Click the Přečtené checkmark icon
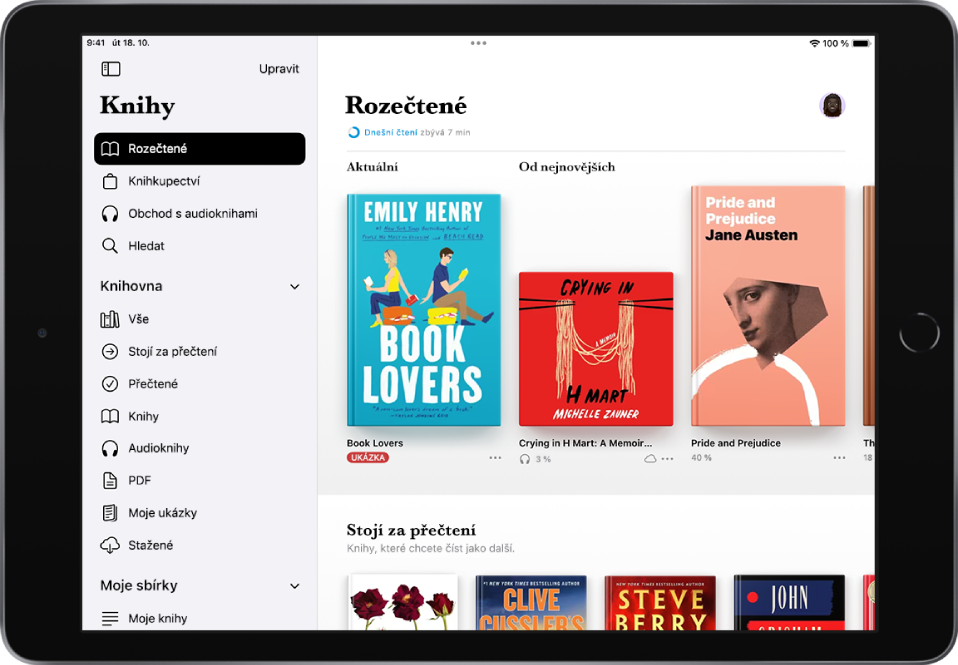 110,384
